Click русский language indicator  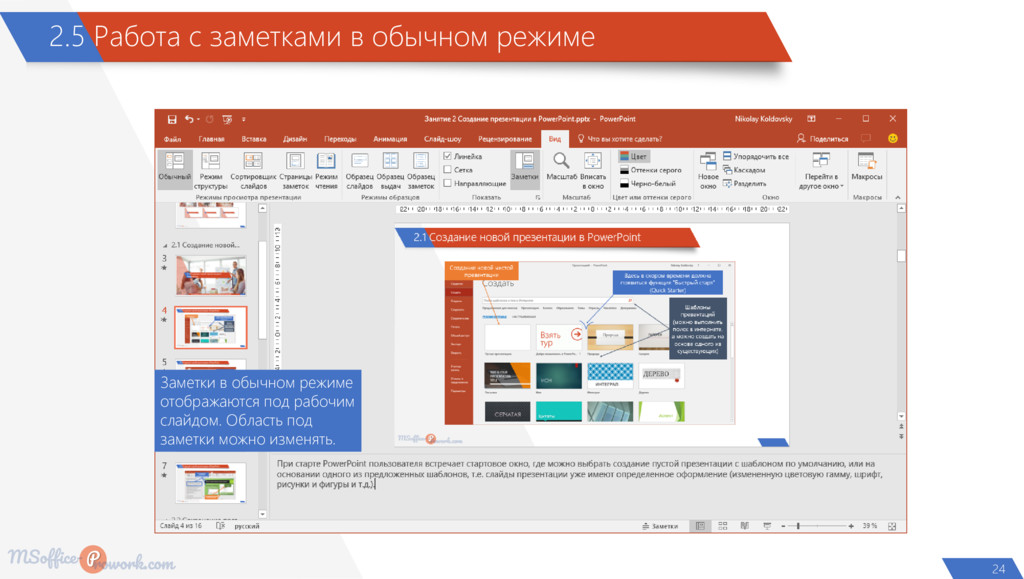(247, 525)
